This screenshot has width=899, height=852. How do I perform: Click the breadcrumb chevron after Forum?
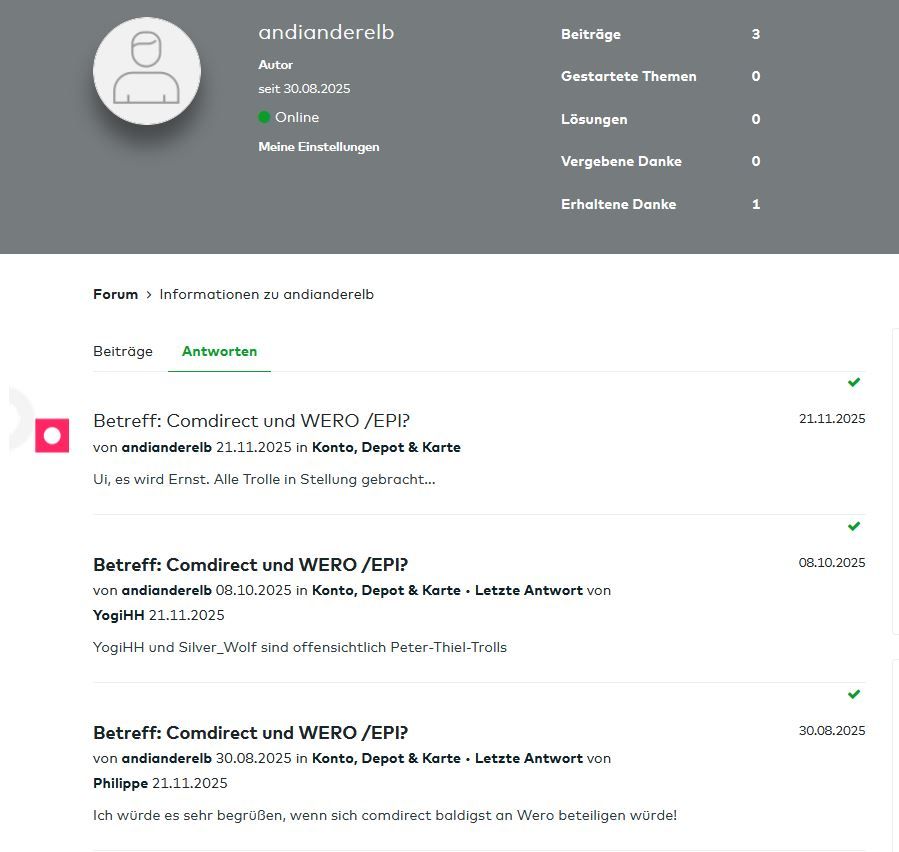click(x=149, y=295)
